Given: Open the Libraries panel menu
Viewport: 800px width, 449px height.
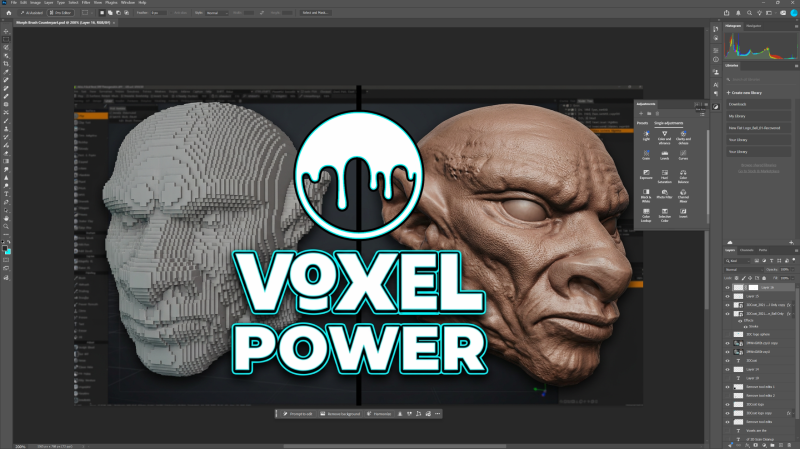Looking at the screenshot, I should click(x=796, y=66).
